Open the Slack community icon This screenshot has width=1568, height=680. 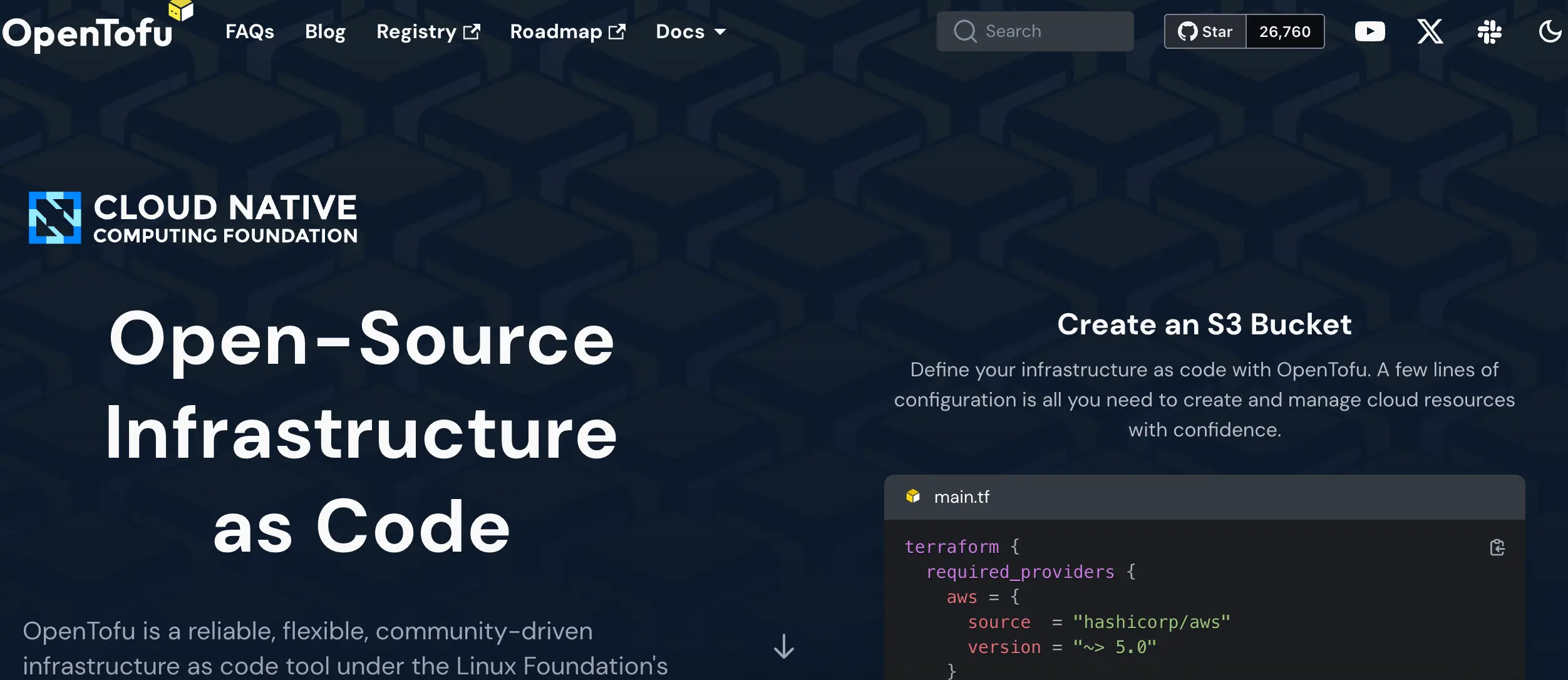(1489, 31)
